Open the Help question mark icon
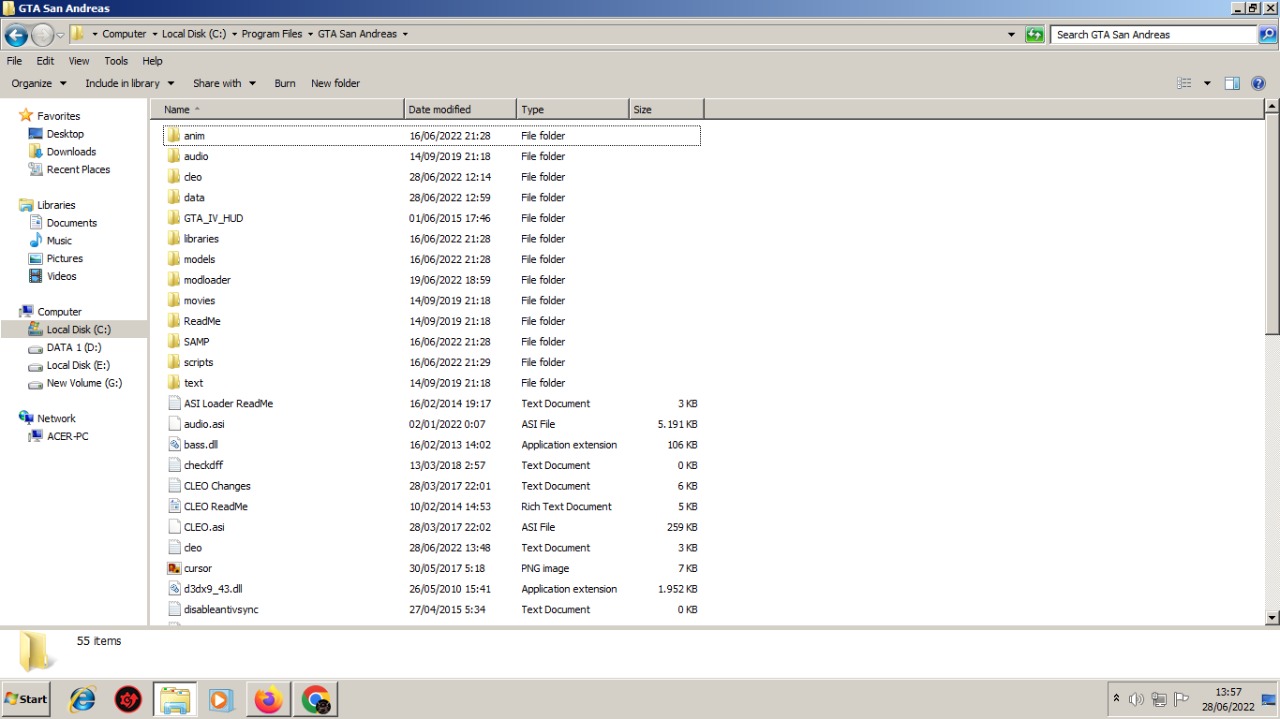 (x=1258, y=83)
